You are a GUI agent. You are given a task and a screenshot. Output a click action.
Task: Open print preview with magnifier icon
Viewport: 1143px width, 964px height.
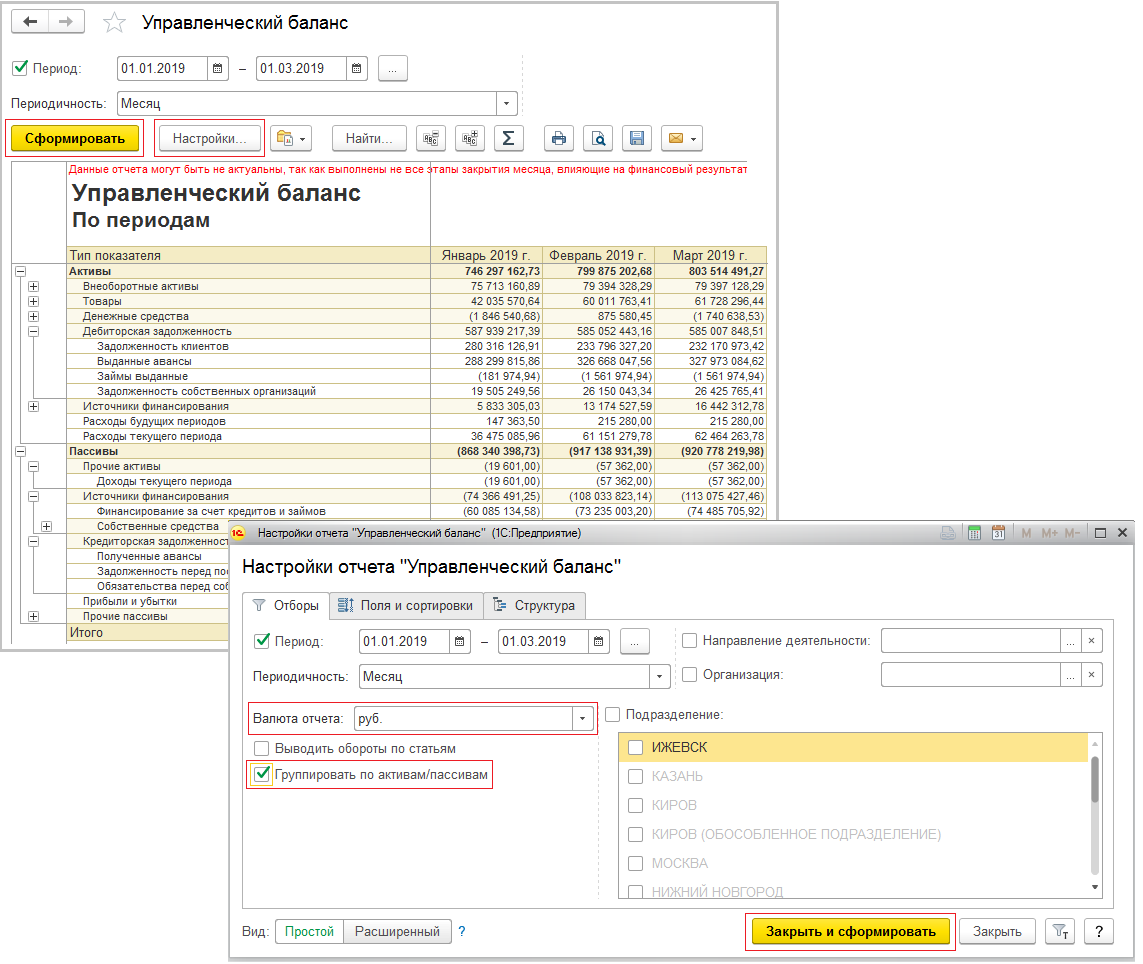(x=598, y=138)
